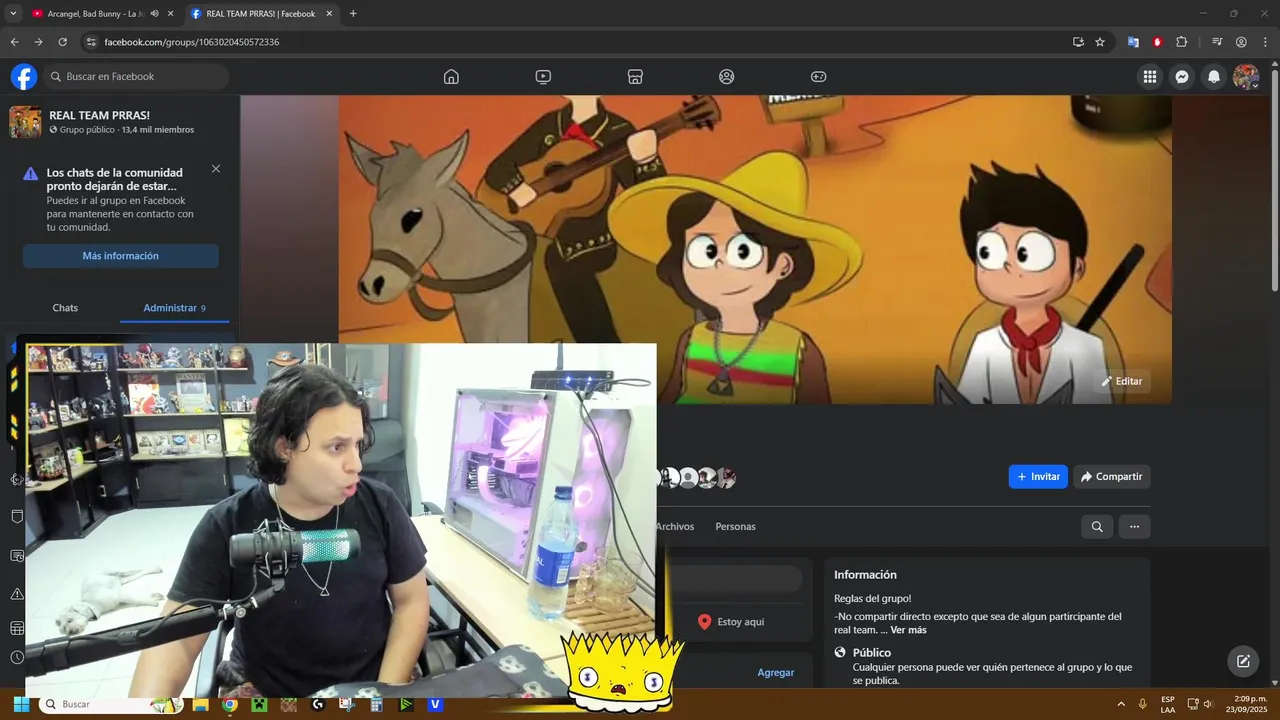Click the Más información button
The image size is (1280, 720).
(x=120, y=256)
